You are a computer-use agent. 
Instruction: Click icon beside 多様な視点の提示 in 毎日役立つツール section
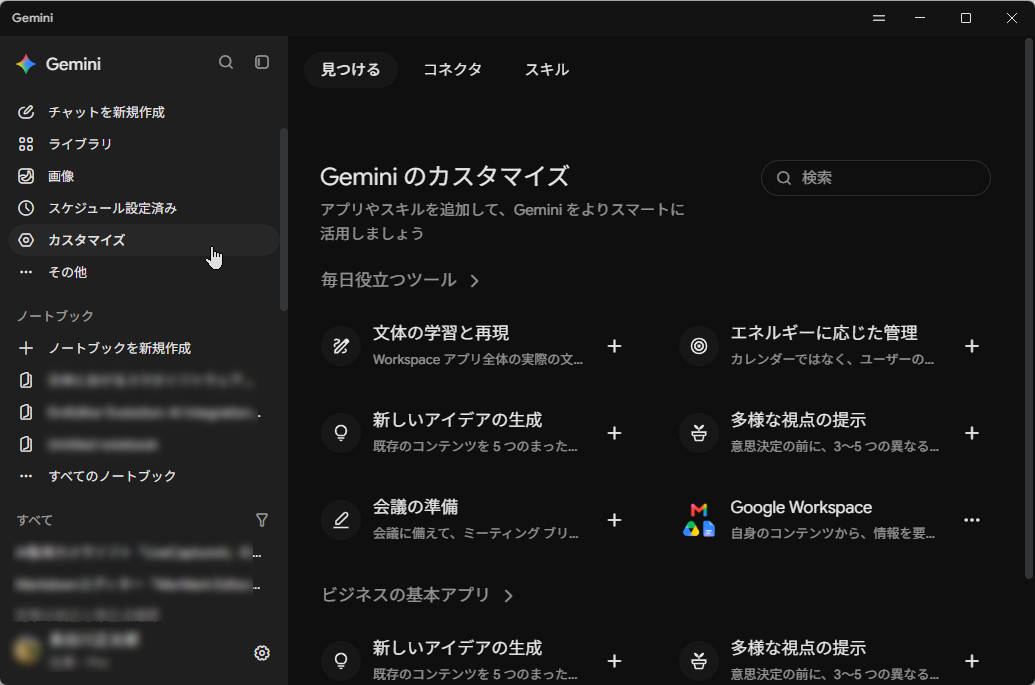point(699,433)
